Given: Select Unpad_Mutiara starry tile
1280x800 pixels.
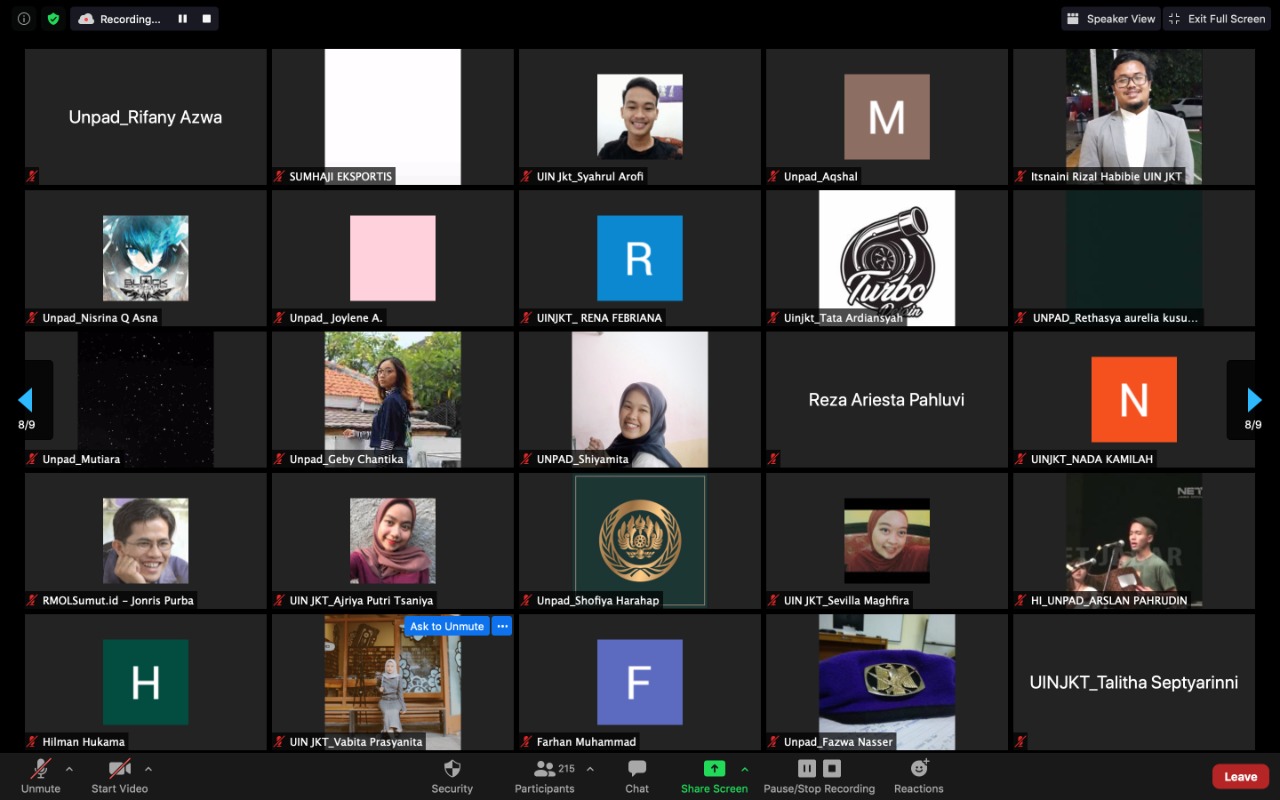Looking at the screenshot, I should [146, 400].
